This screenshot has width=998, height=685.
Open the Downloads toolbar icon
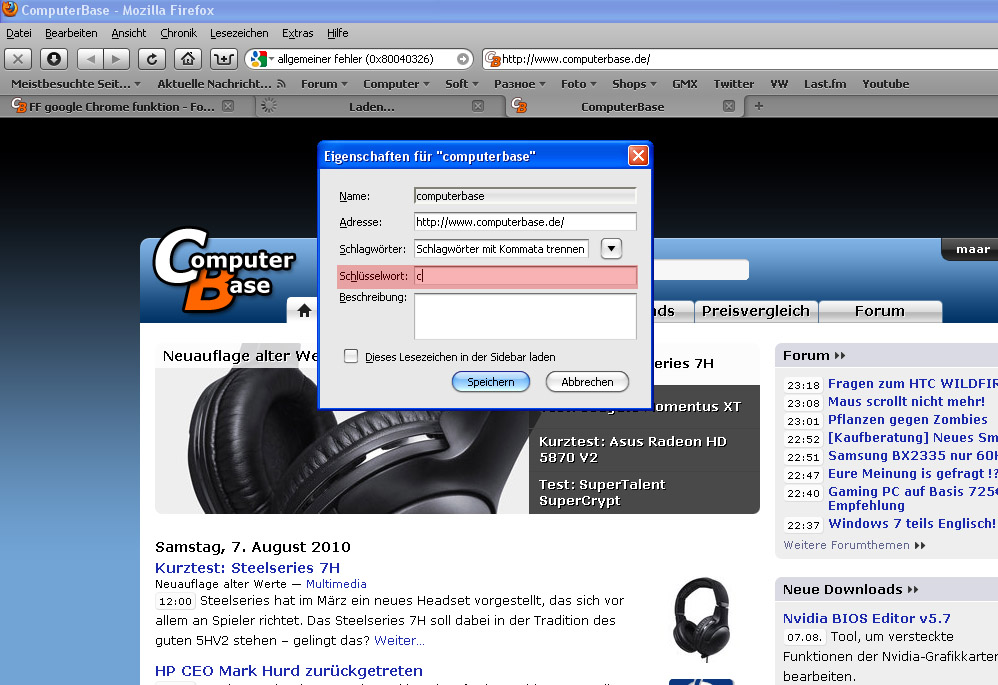point(54,59)
